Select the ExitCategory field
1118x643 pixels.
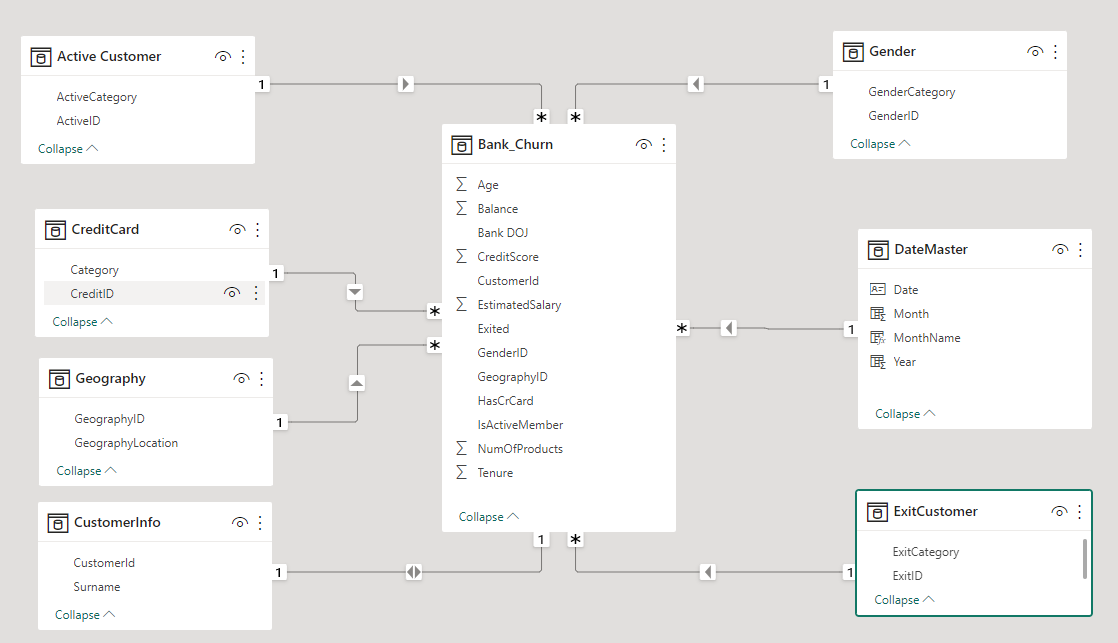925,552
